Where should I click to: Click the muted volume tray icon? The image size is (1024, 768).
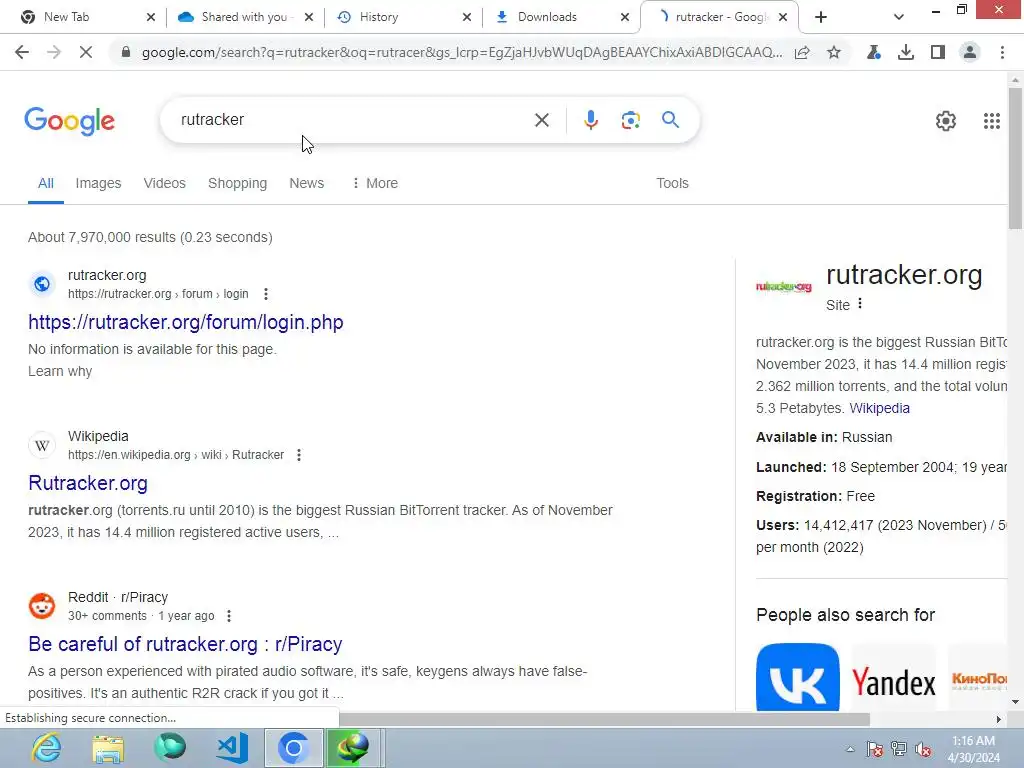923,749
